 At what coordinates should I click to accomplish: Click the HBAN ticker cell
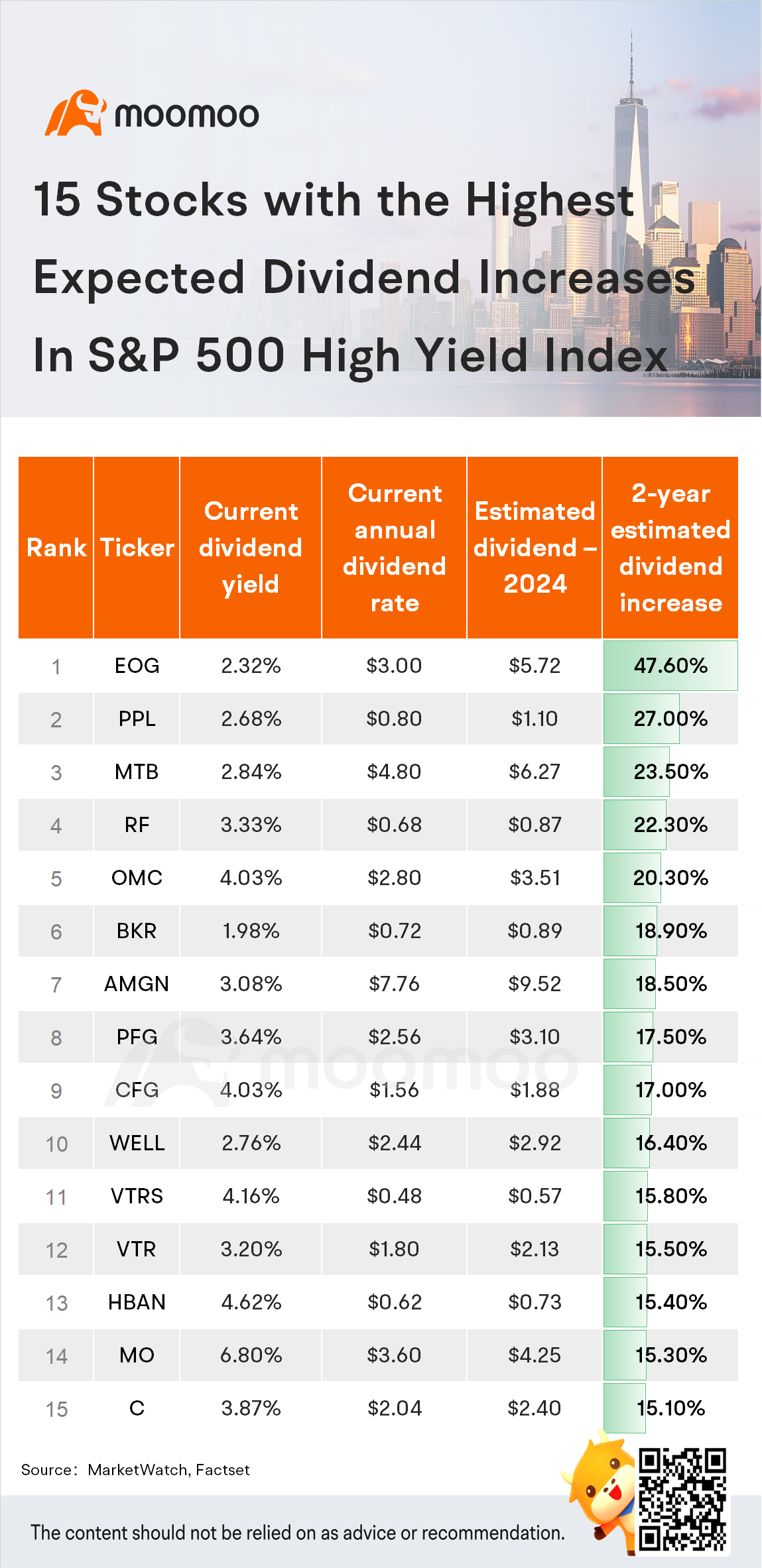[137, 1302]
